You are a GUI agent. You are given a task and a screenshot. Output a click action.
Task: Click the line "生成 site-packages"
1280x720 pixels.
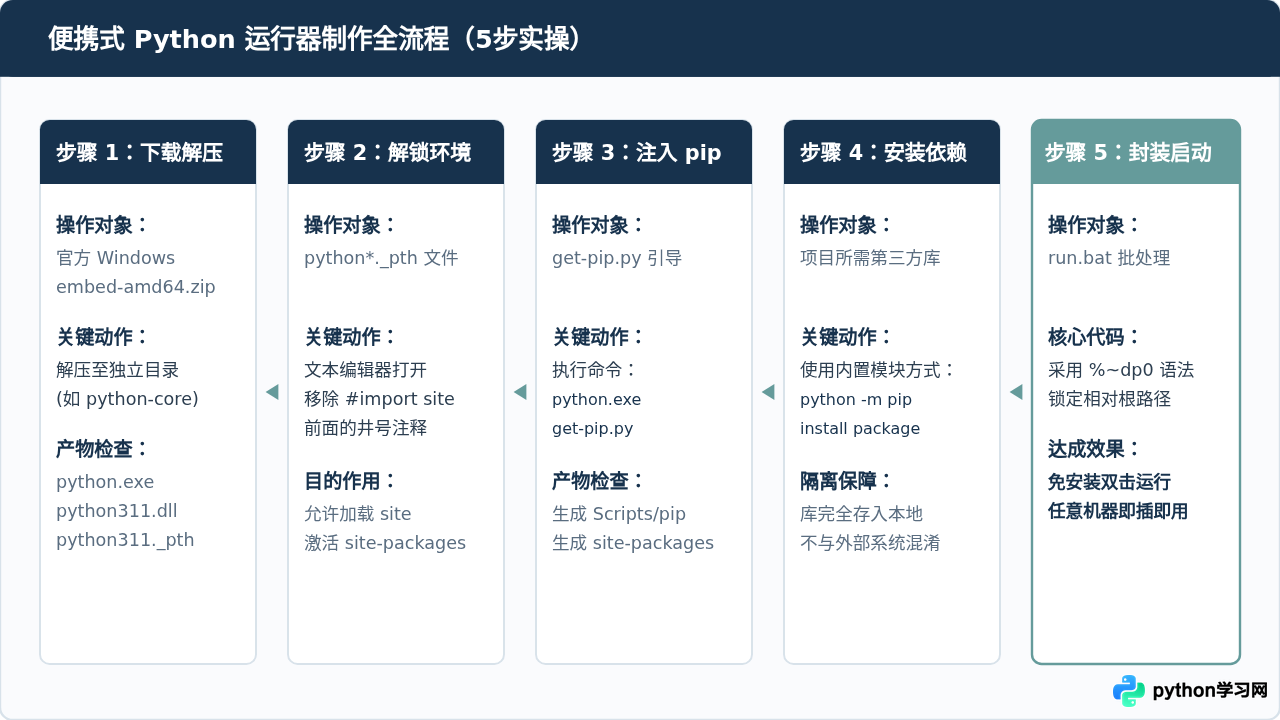633,543
